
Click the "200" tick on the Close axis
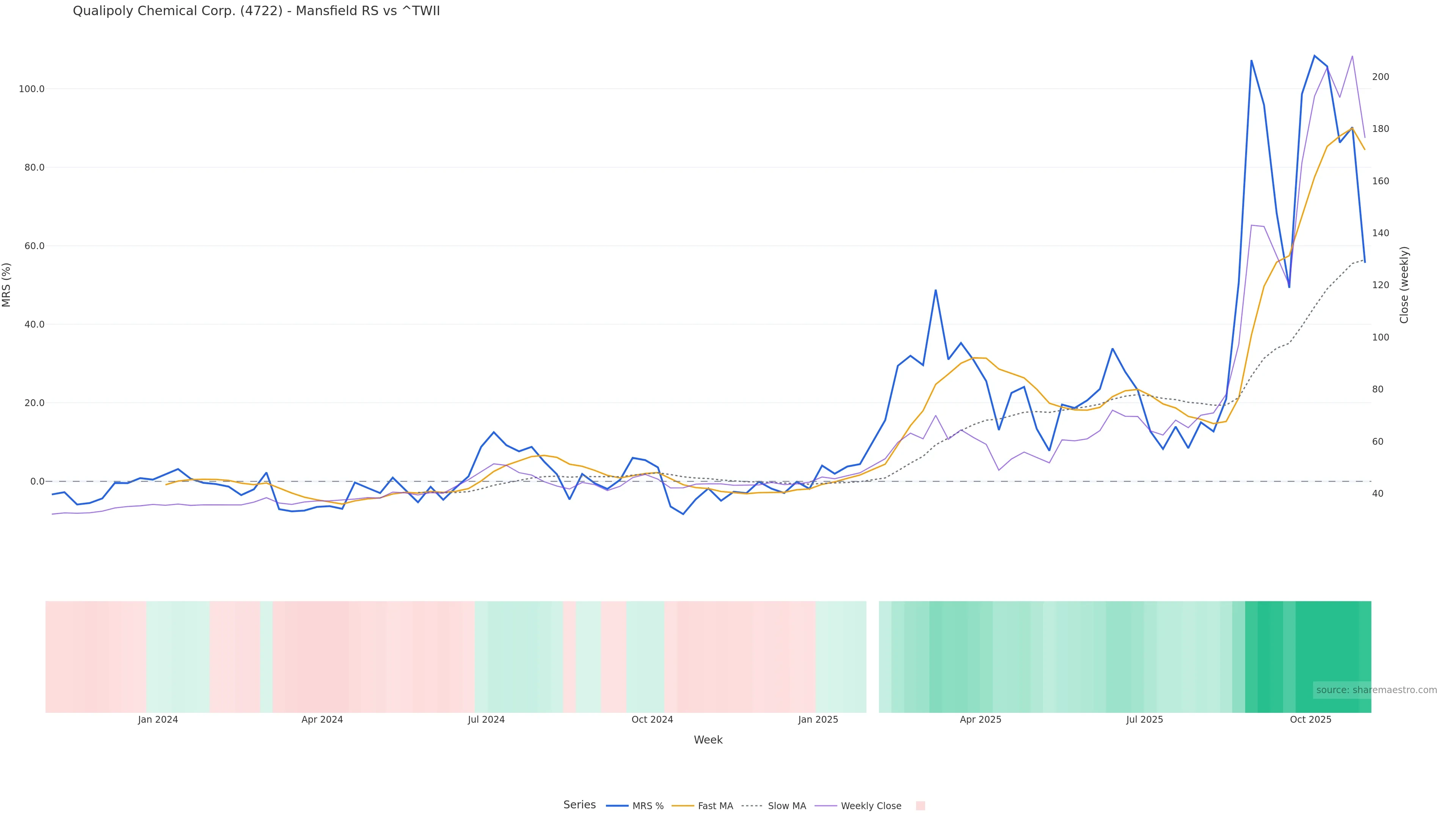(x=1380, y=77)
